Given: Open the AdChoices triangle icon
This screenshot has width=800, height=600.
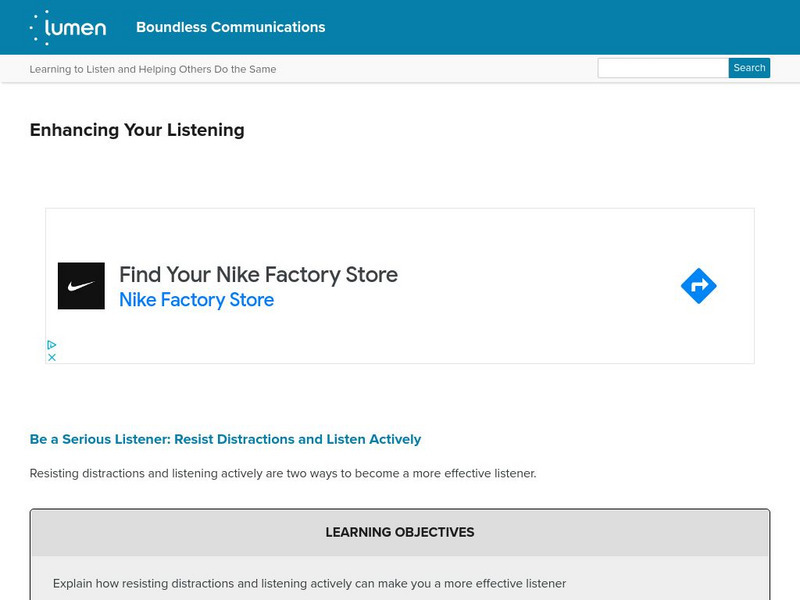Looking at the screenshot, I should tap(52, 345).
